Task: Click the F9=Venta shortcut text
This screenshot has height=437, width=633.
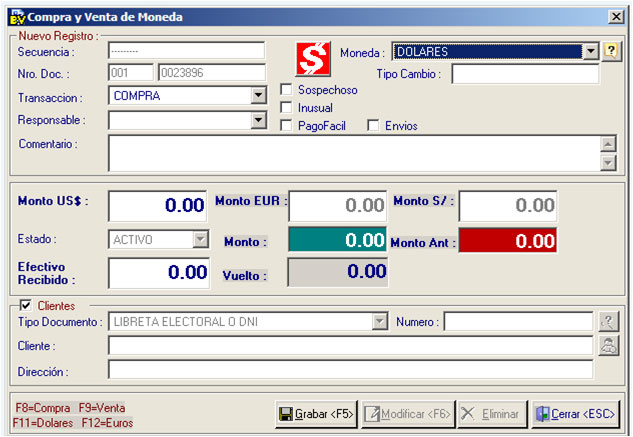Action: 102,408
